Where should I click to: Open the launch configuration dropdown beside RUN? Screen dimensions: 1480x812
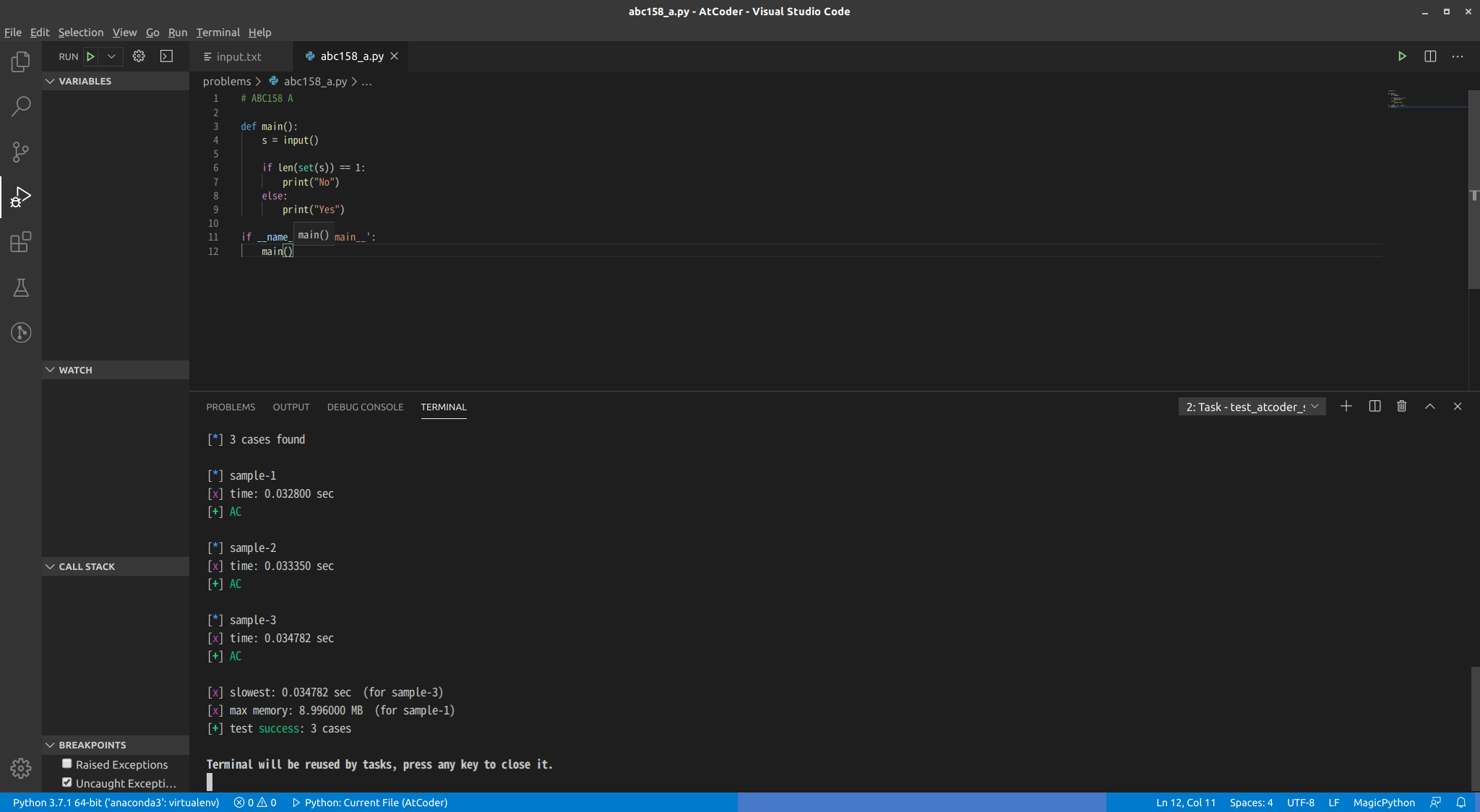112,56
